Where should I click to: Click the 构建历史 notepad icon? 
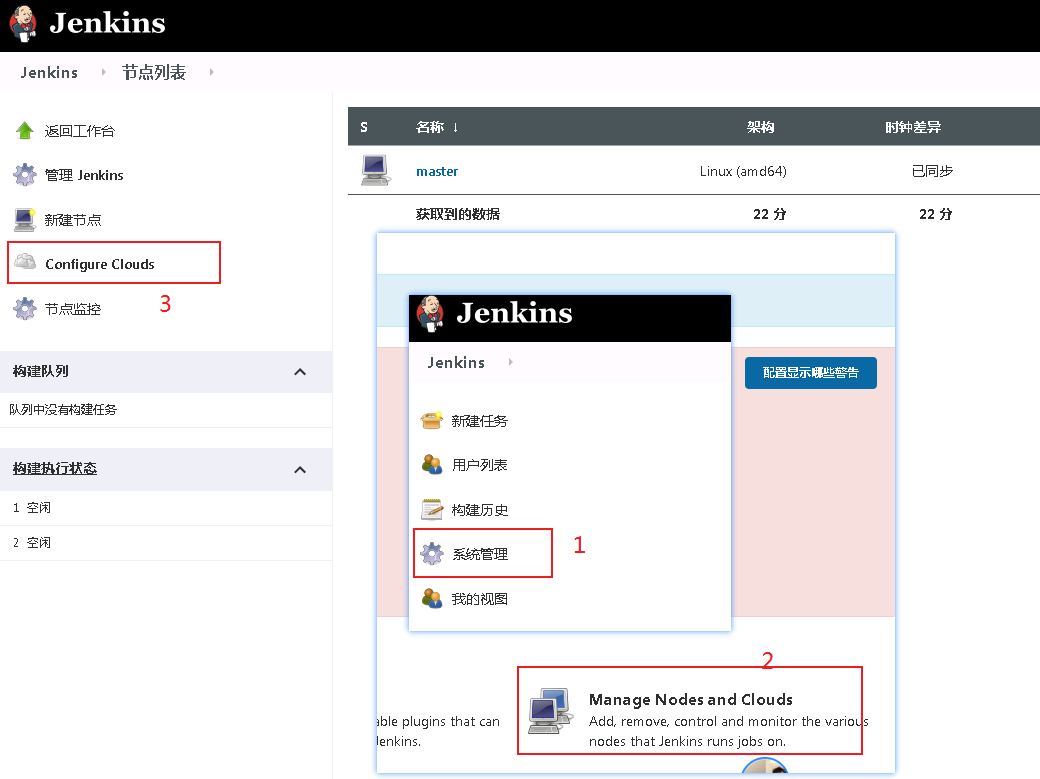coord(432,509)
